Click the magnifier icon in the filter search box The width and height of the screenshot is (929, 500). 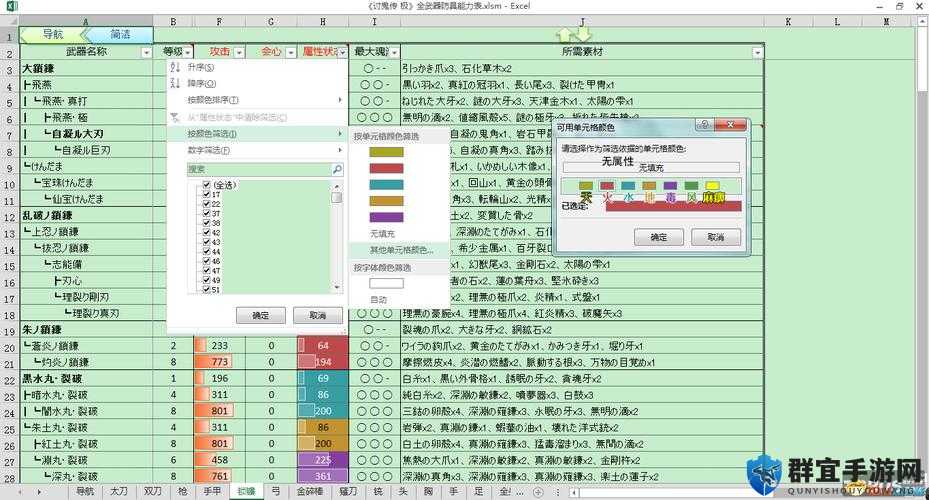(337, 169)
